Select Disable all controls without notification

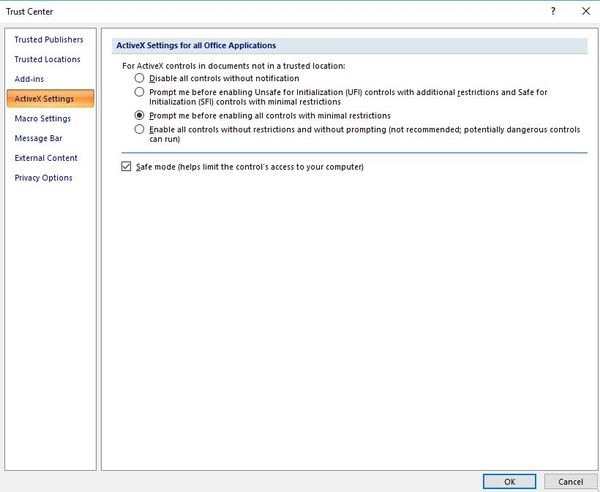click(x=139, y=78)
